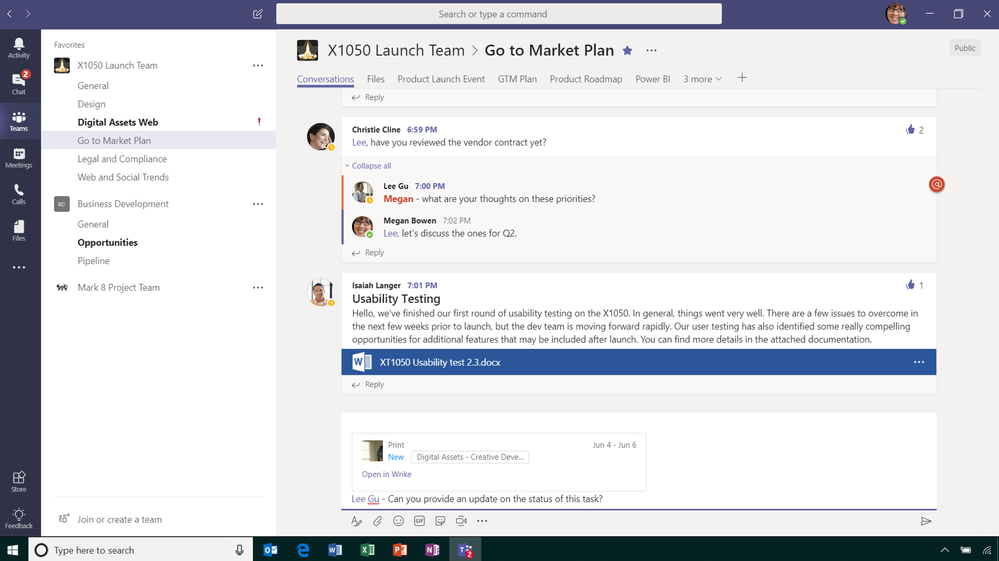Open Outlook from the taskbar
This screenshot has width=999, height=561.
click(270, 550)
